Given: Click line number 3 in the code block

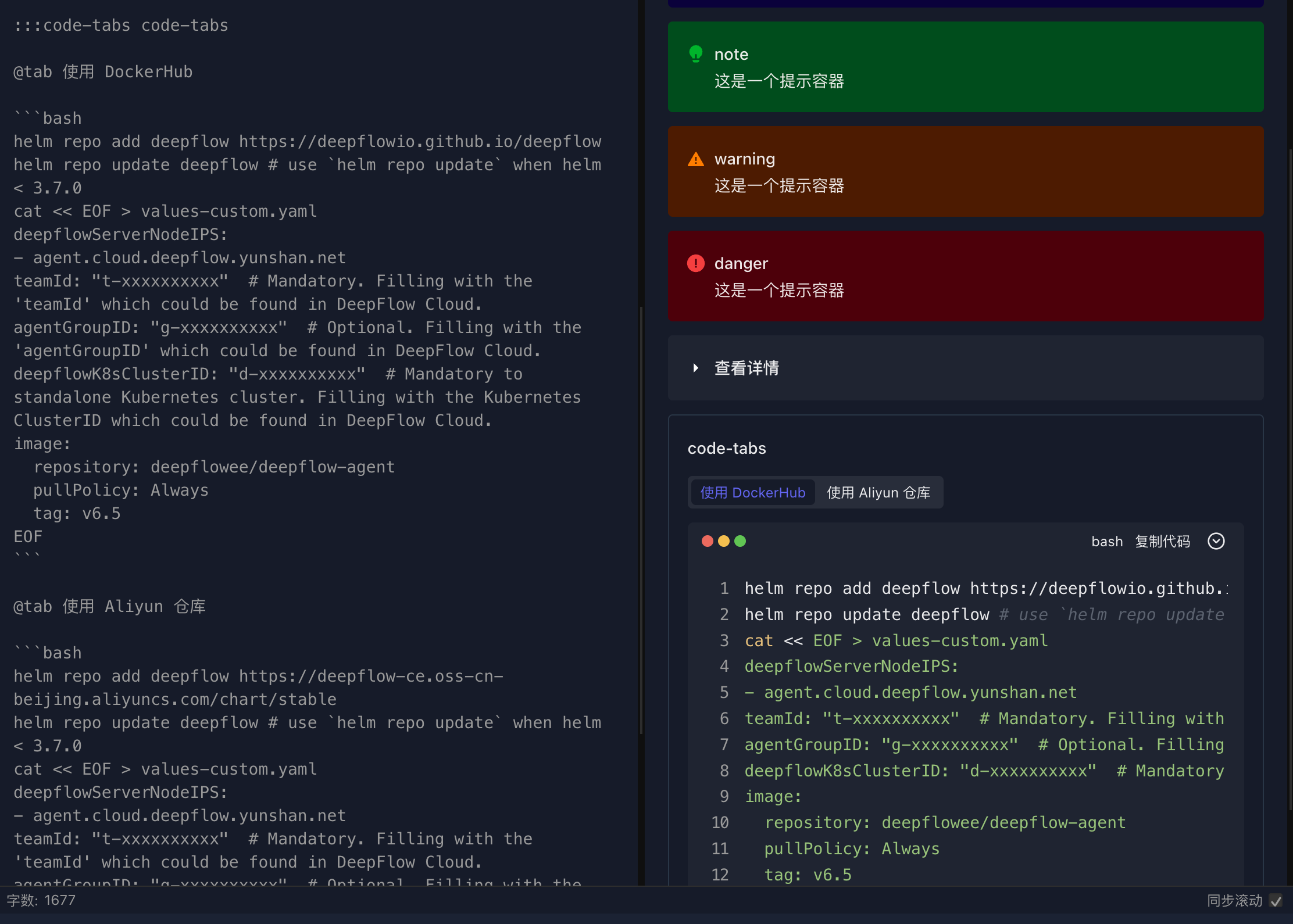Looking at the screenshot, I should click(x=724, y=640).
